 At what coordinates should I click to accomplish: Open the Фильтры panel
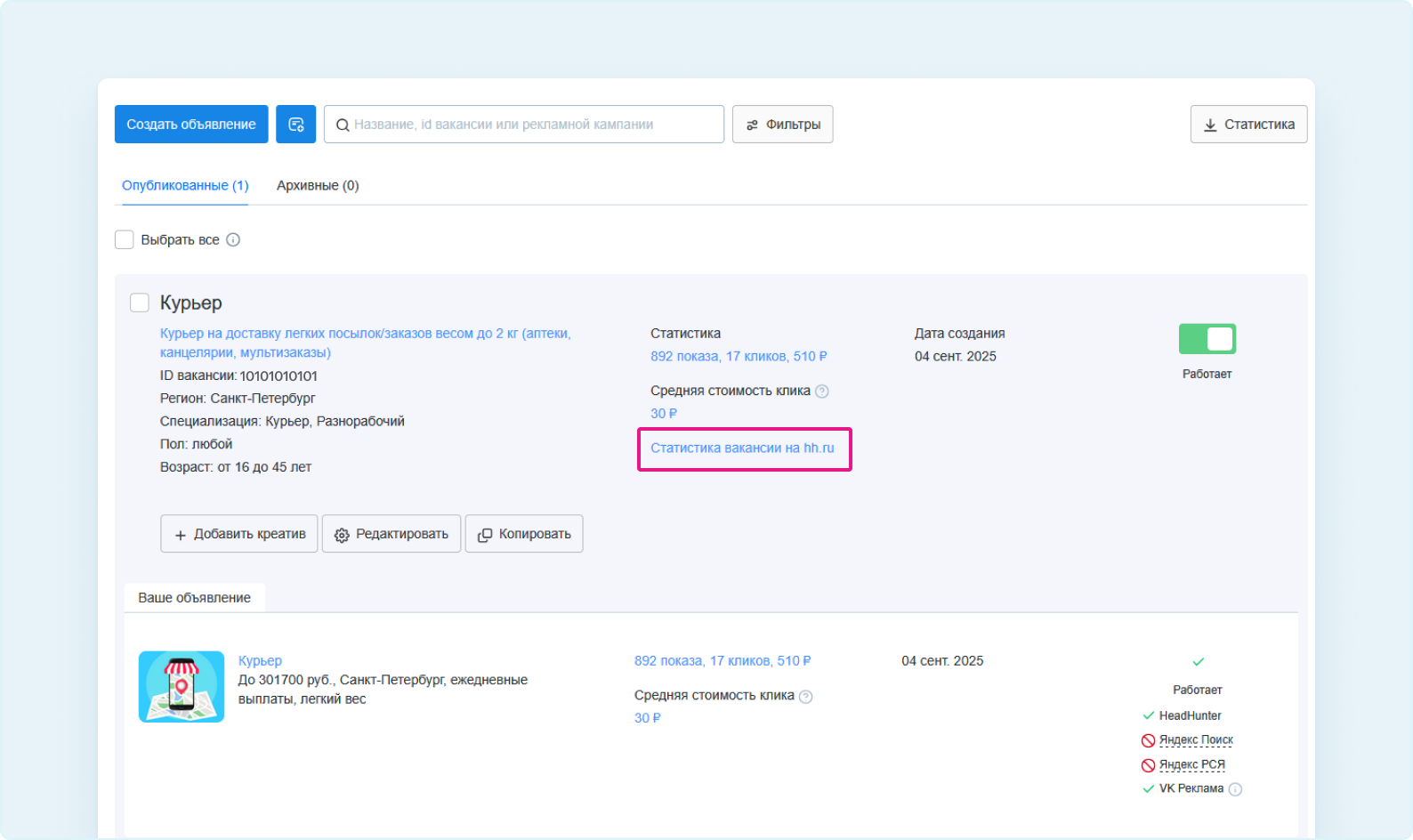click(x=782, y=125)
